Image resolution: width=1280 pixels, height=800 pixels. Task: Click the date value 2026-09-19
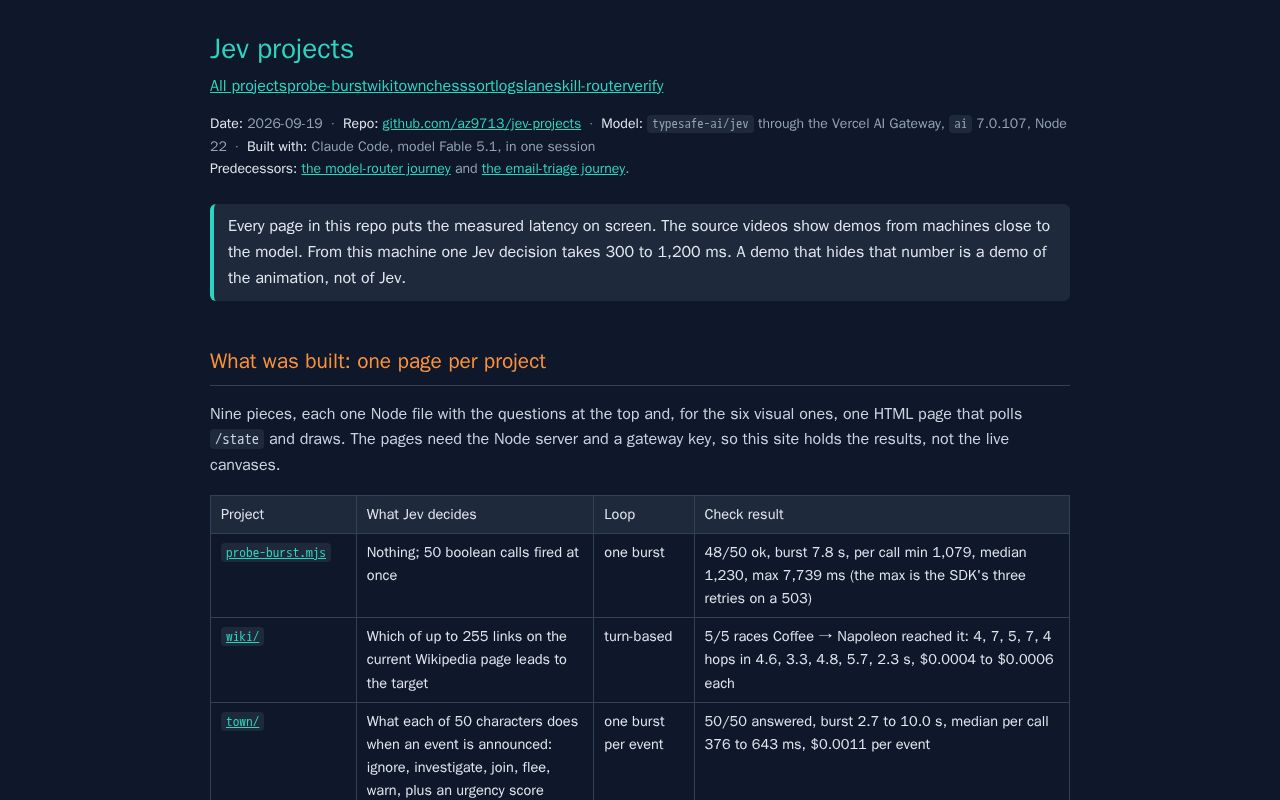click(285, 124)
